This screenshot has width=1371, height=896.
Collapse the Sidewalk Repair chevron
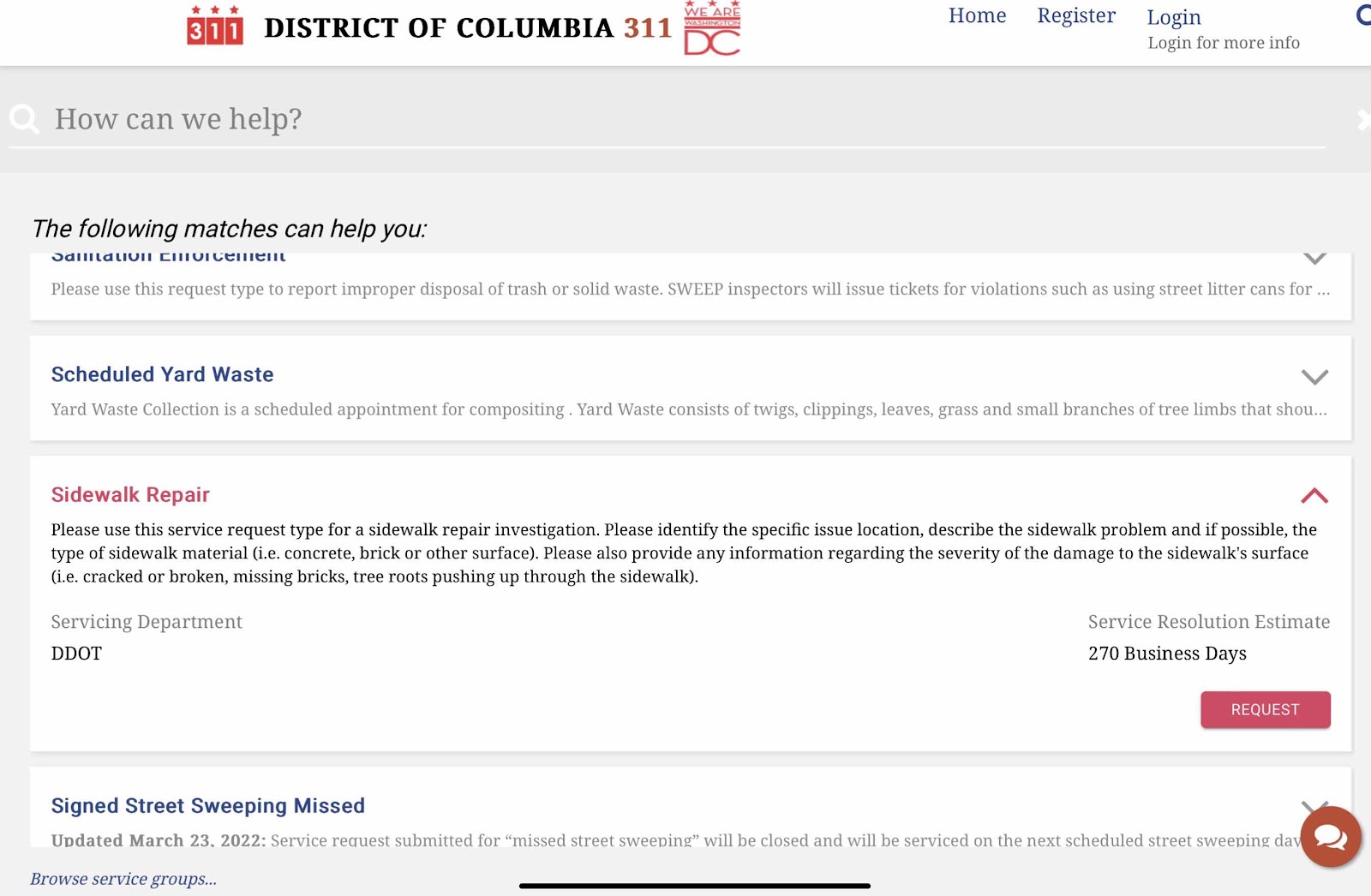1314,495
